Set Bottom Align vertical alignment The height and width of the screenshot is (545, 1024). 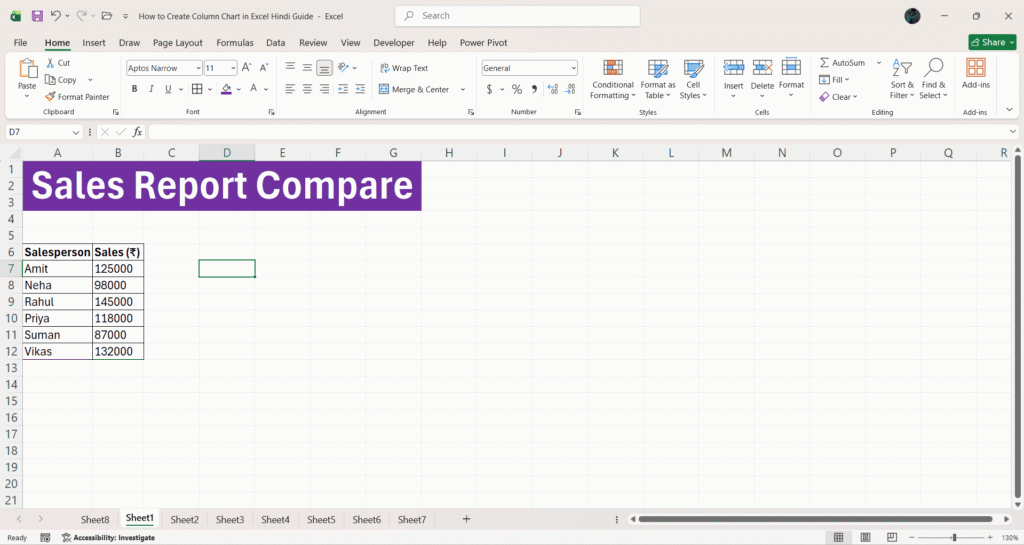coord(325,67)
